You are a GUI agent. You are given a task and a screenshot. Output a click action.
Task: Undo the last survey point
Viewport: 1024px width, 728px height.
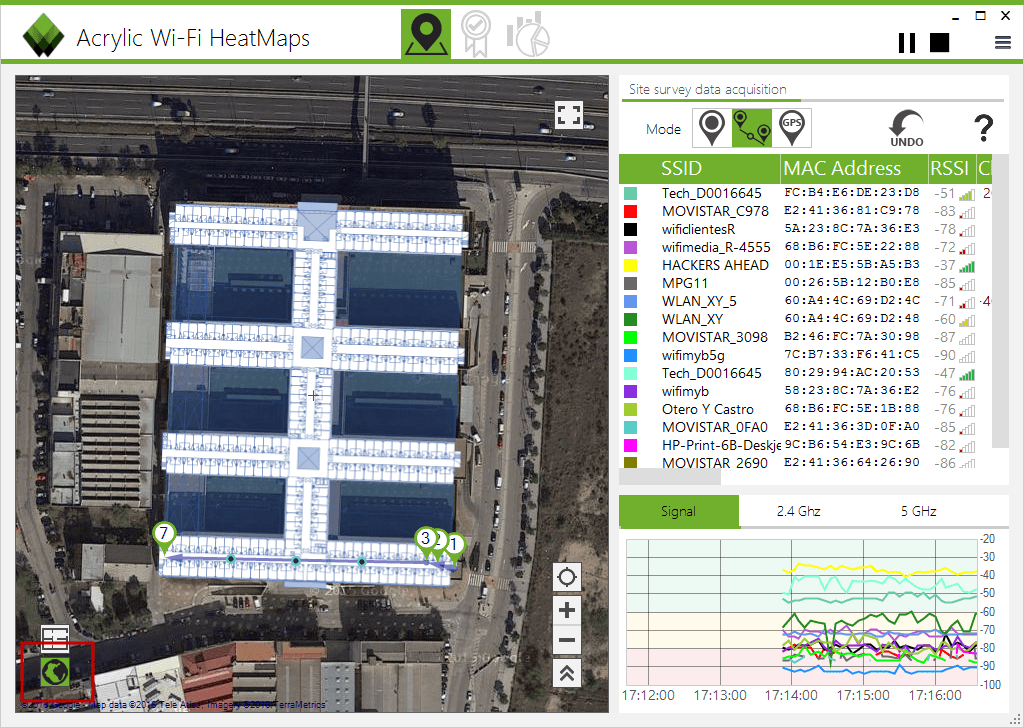[906, 128]
